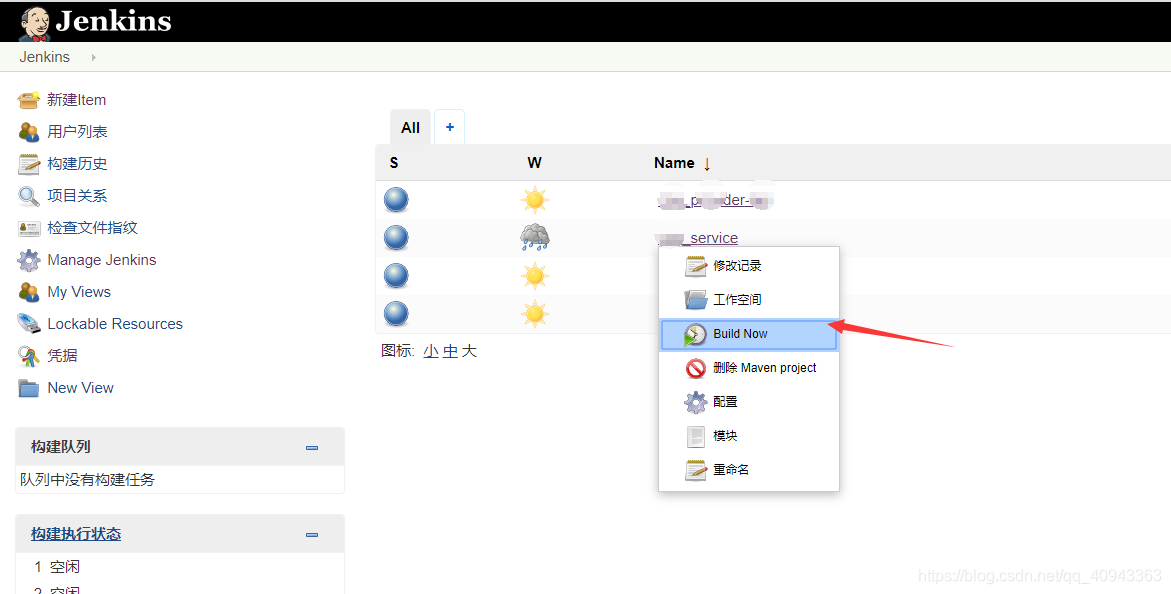Viewport: 1171px width, 594px height.
Task: Click the blue status ball in last row
Action: pos(396,313)
